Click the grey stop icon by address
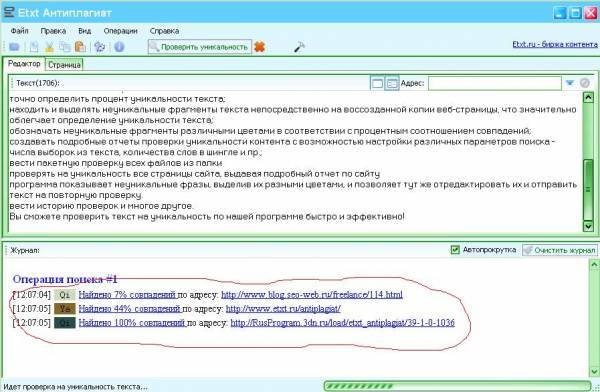 click(584, 83)
